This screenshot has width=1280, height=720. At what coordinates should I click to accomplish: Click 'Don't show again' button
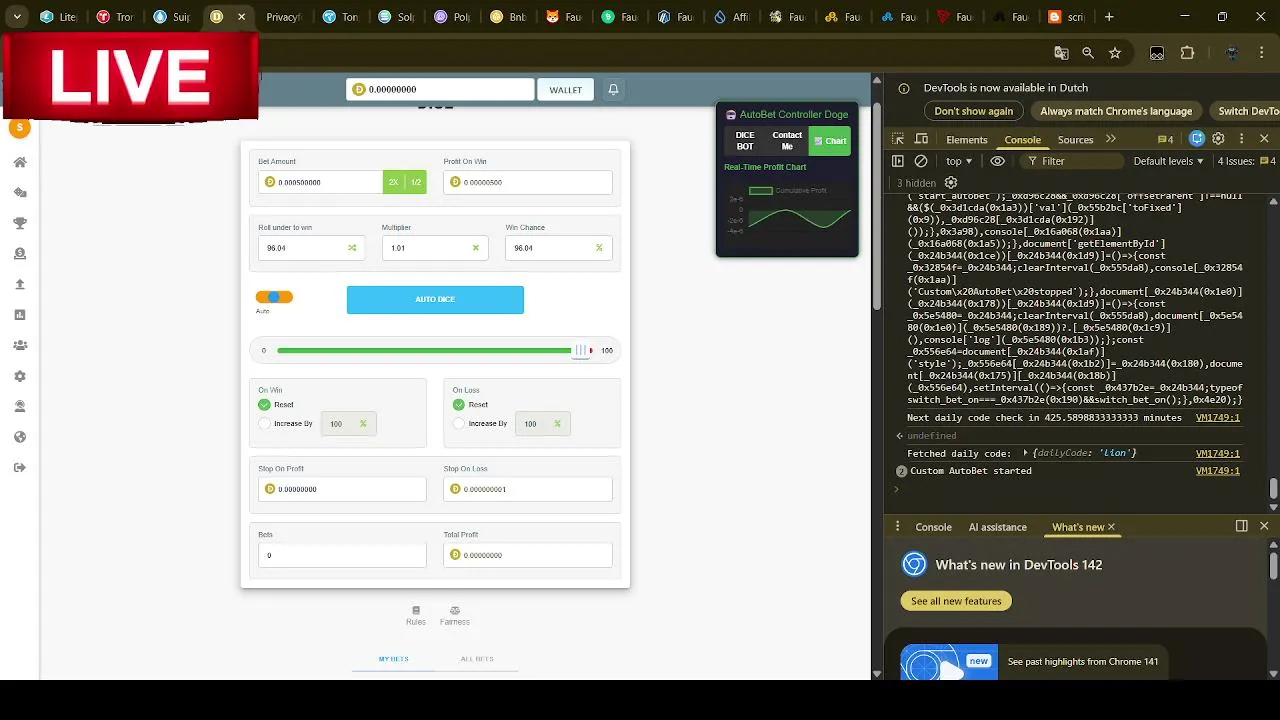point(973,111)
